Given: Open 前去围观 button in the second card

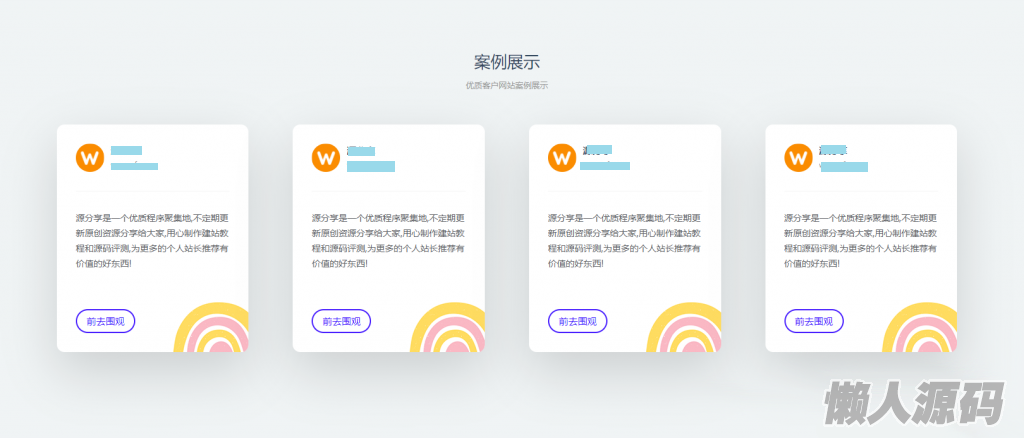Looking at the screenshot, I should (x=342, y=321).
